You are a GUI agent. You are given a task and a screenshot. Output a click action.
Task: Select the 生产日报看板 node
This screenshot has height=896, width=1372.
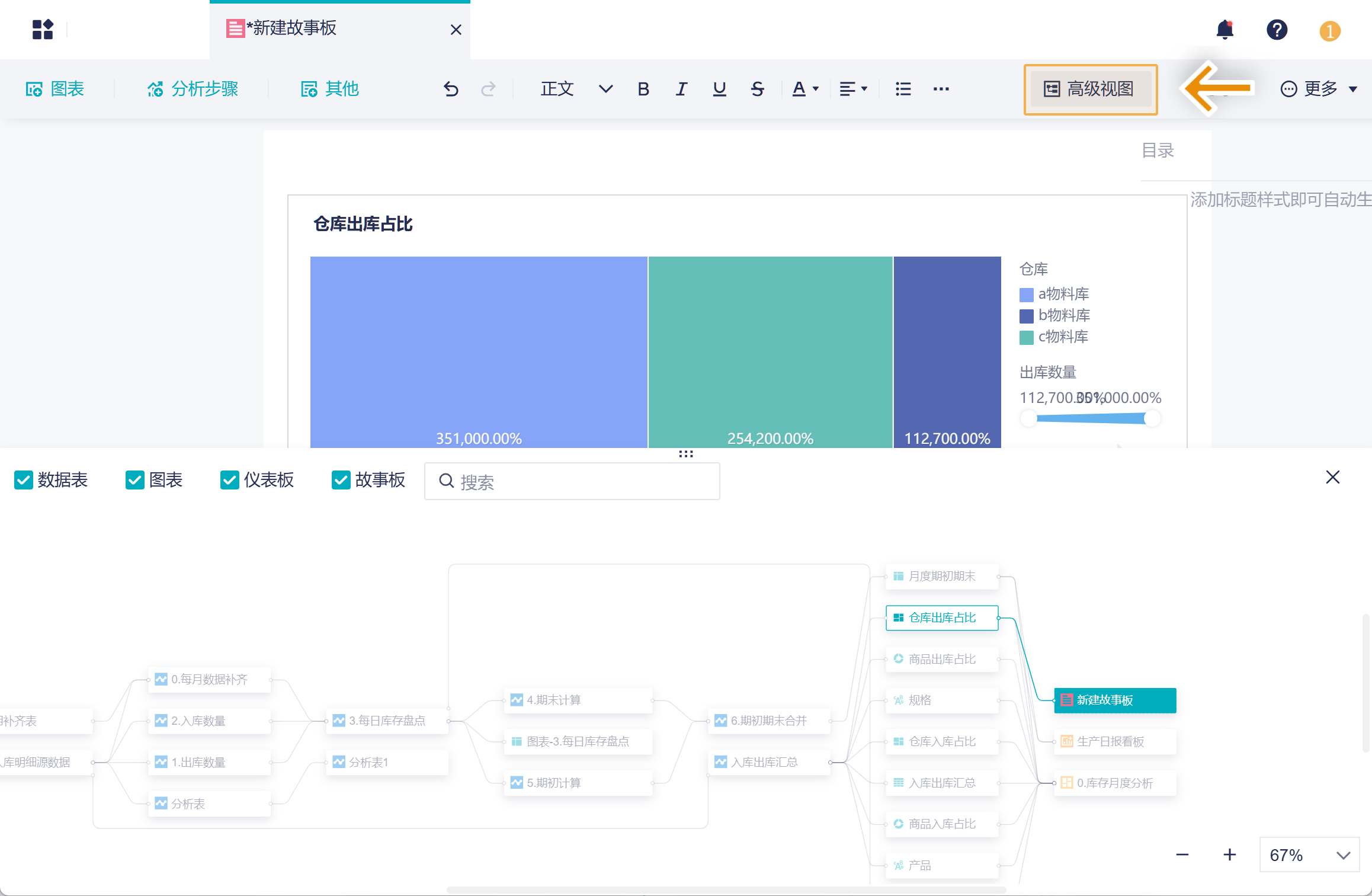pos(1115,741)
